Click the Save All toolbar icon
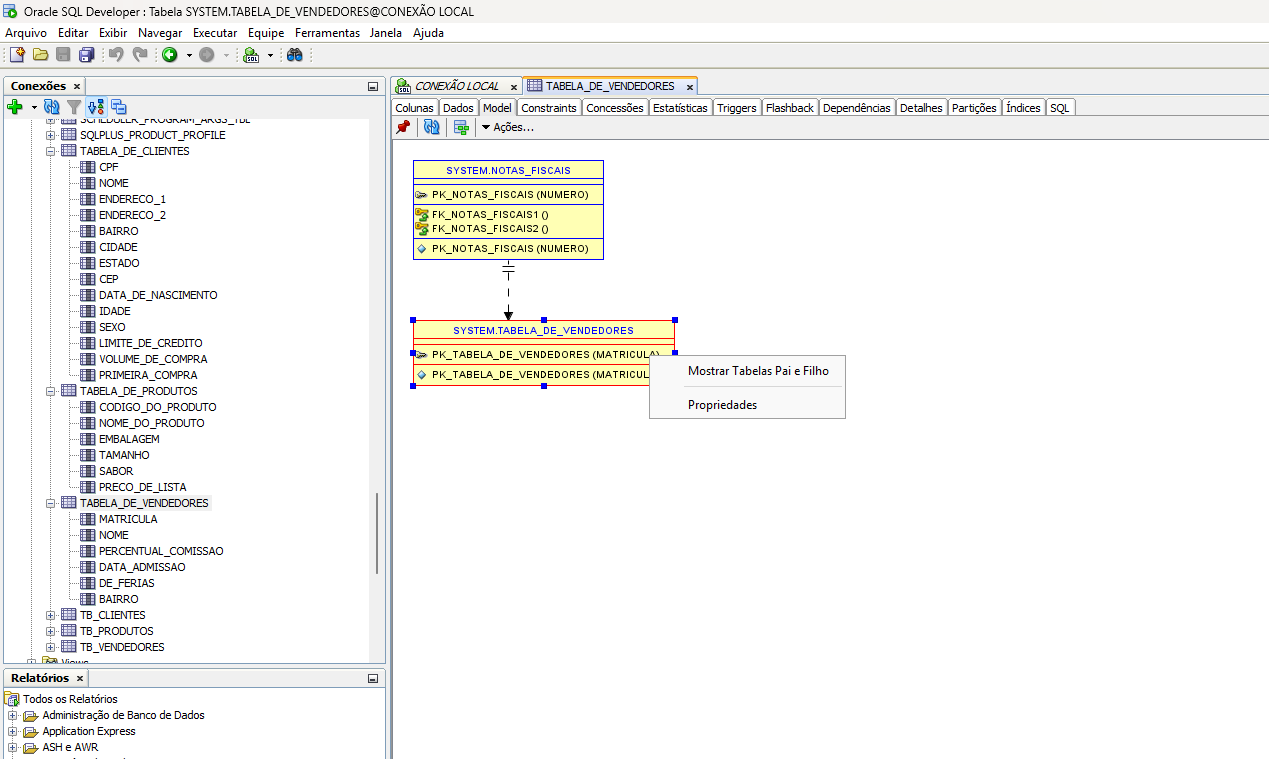 tap(86, 55)
